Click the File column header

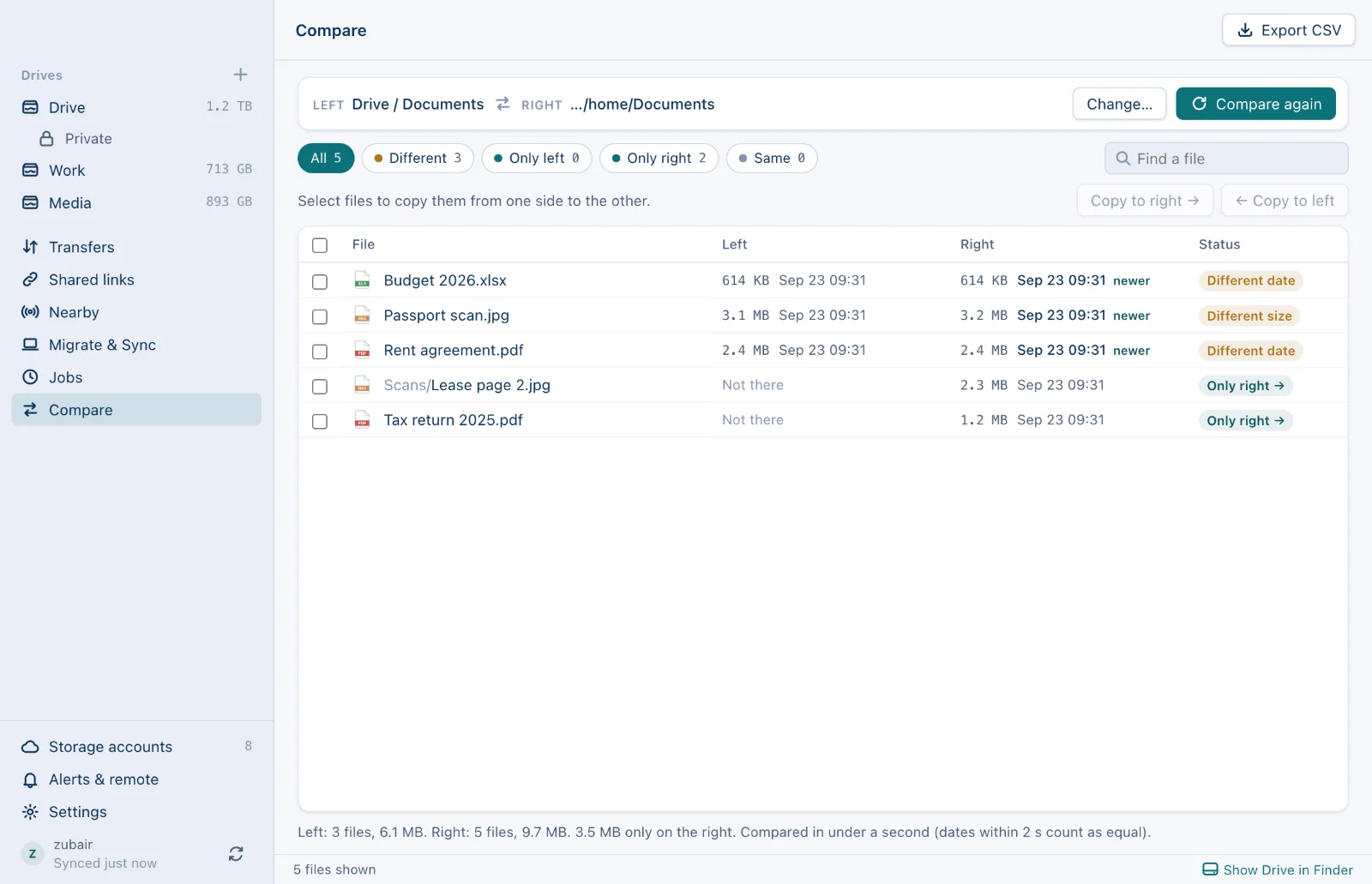[x=364, y=244]
